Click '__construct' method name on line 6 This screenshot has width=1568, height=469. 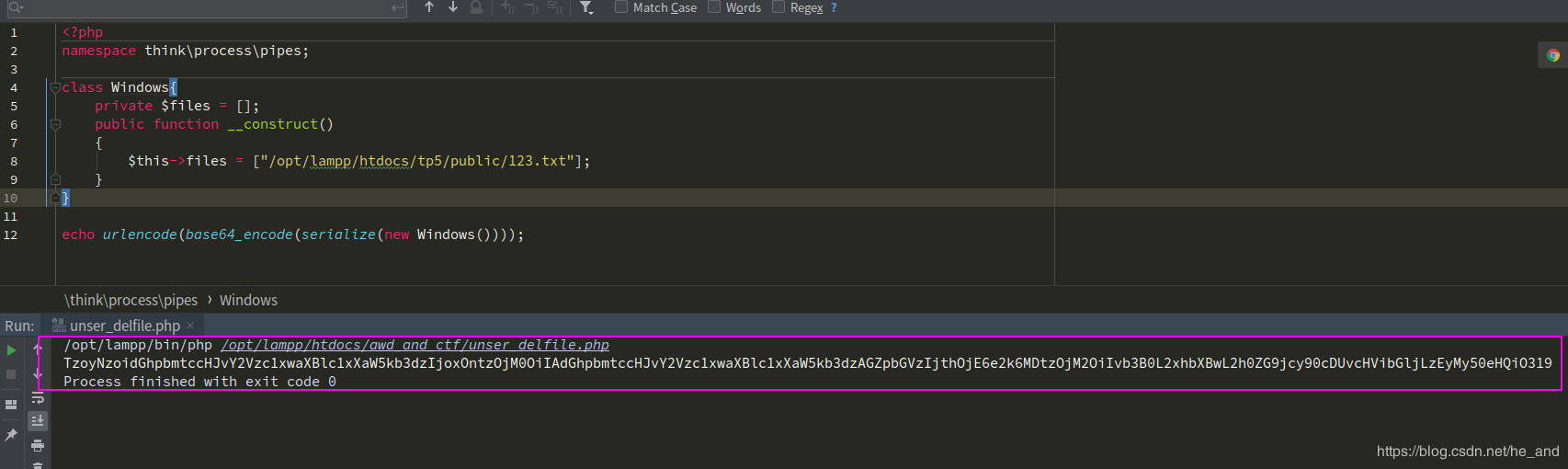272,124
